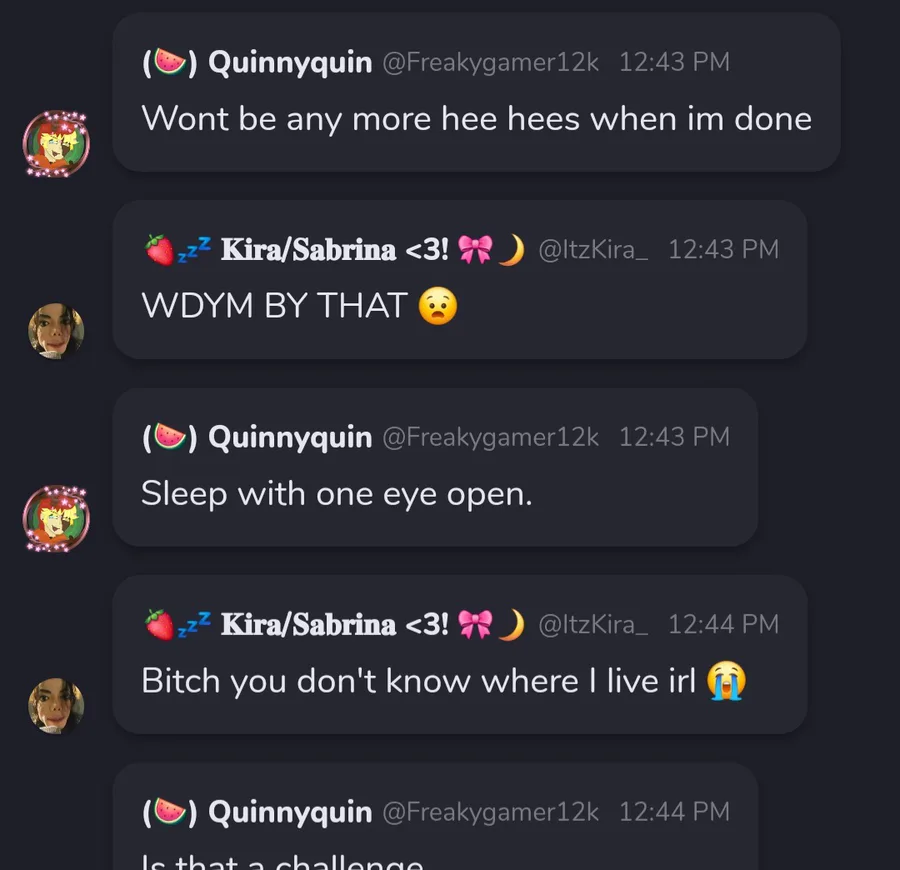
Task: Click Kira's avatar beside 'where I live' message
Action: (56, 706)
